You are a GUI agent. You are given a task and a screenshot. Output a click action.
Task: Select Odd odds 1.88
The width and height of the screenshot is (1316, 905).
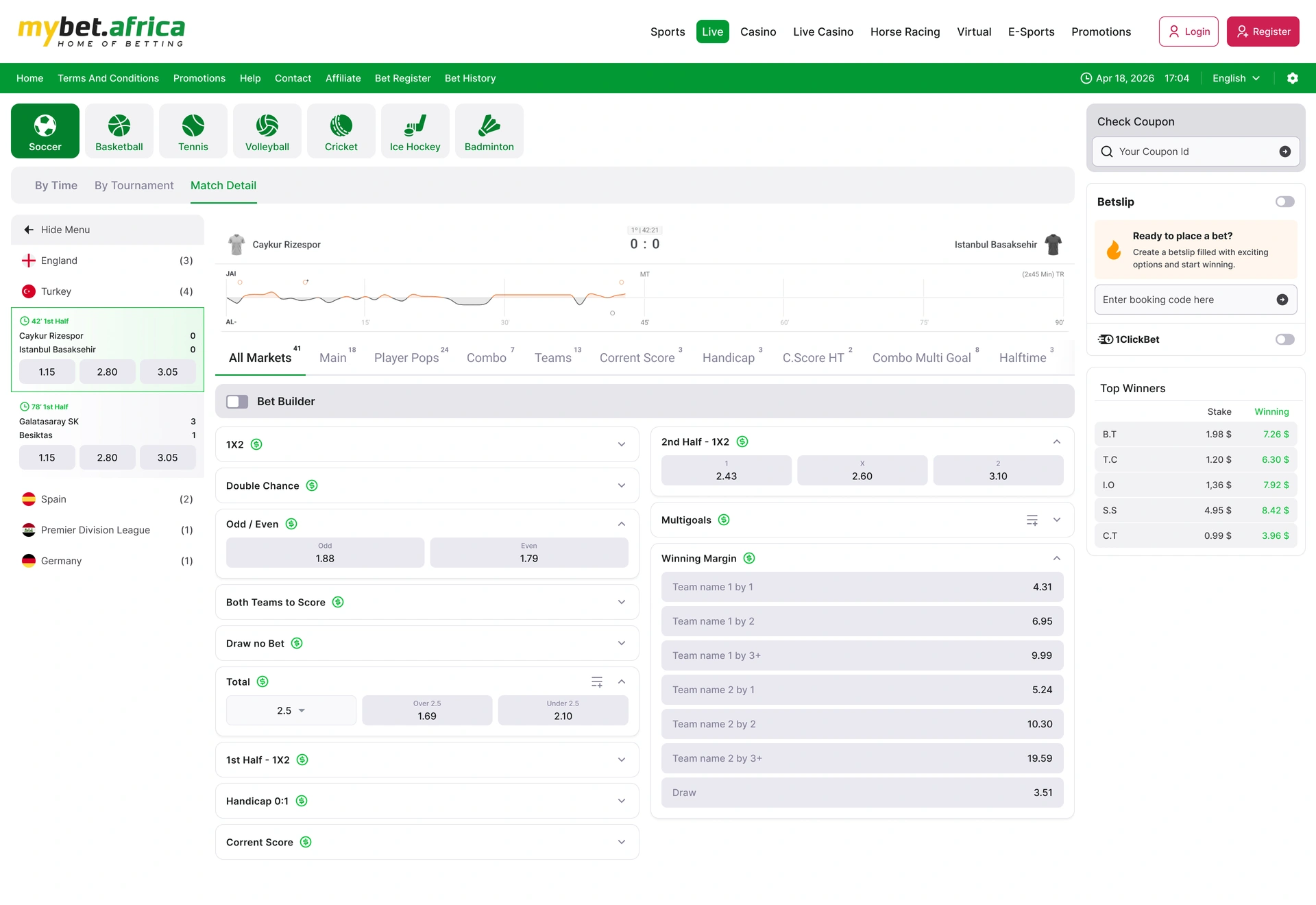(325, 553)
